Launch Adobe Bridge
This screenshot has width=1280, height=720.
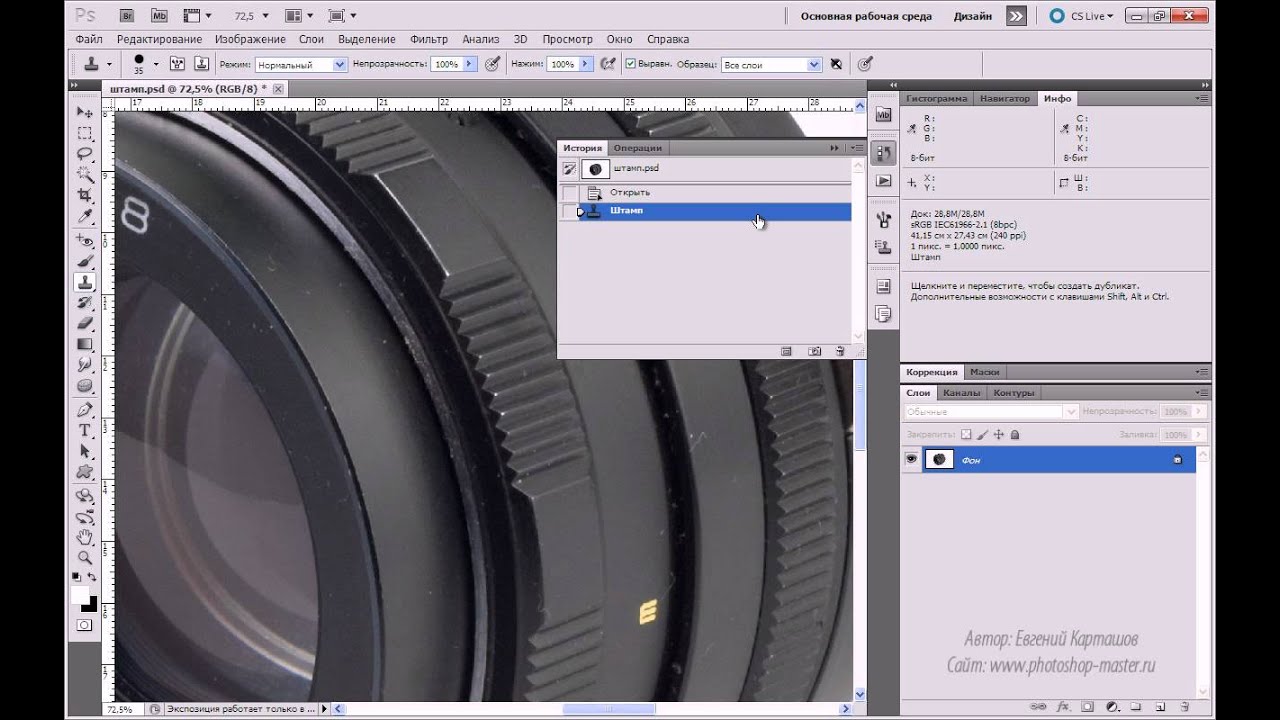tap(128, 16)
